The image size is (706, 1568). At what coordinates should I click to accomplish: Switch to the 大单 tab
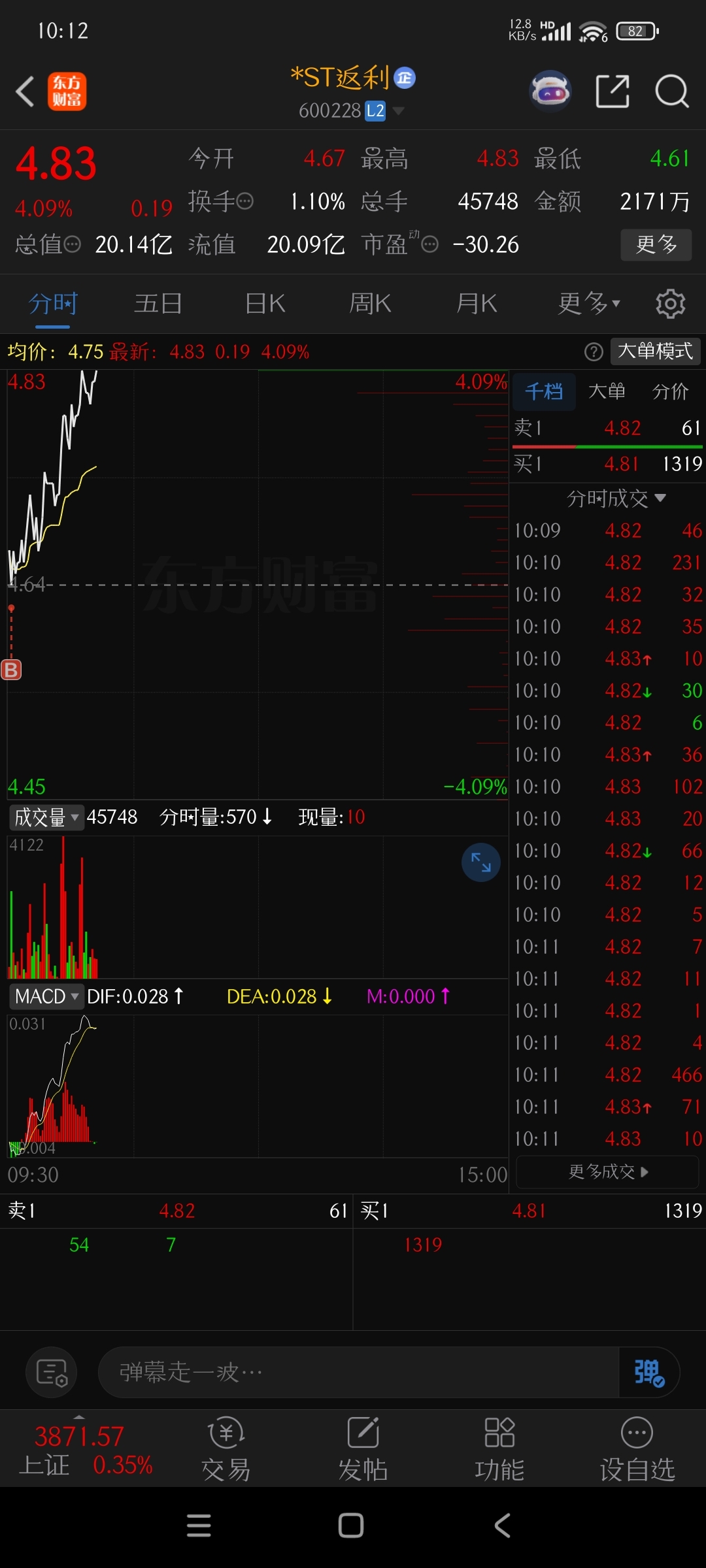click(x=607, y=391)
